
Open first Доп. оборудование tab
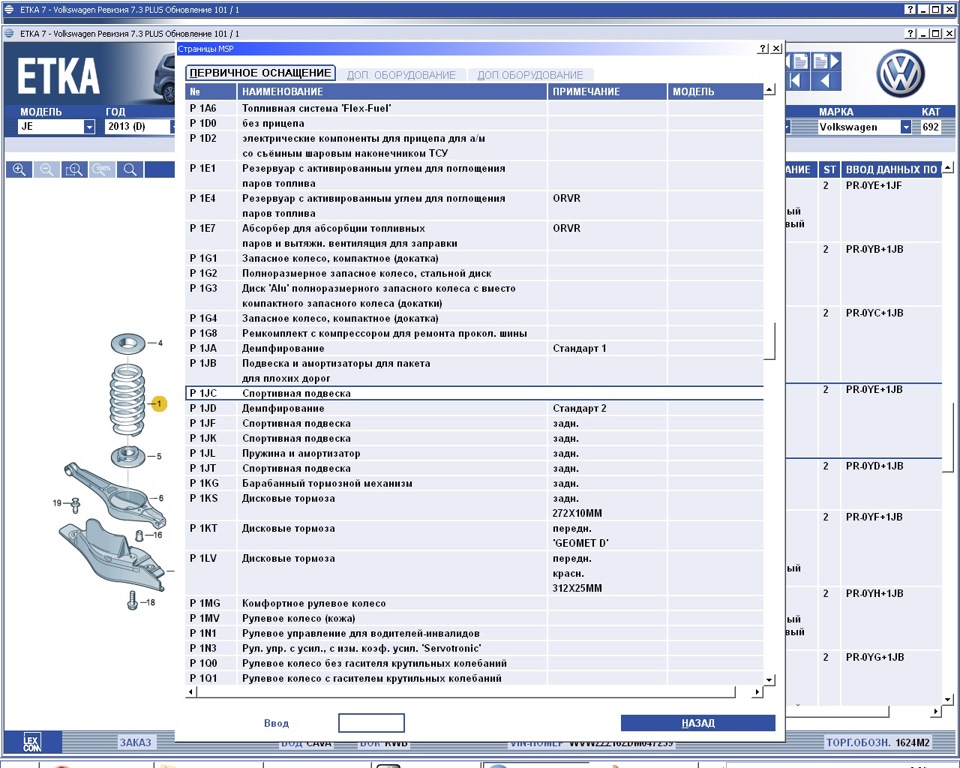401,75
